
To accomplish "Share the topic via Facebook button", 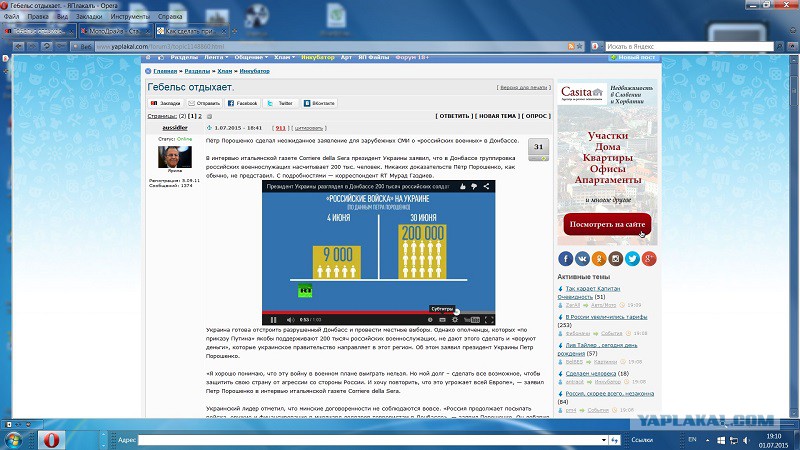I will (242, 103).
